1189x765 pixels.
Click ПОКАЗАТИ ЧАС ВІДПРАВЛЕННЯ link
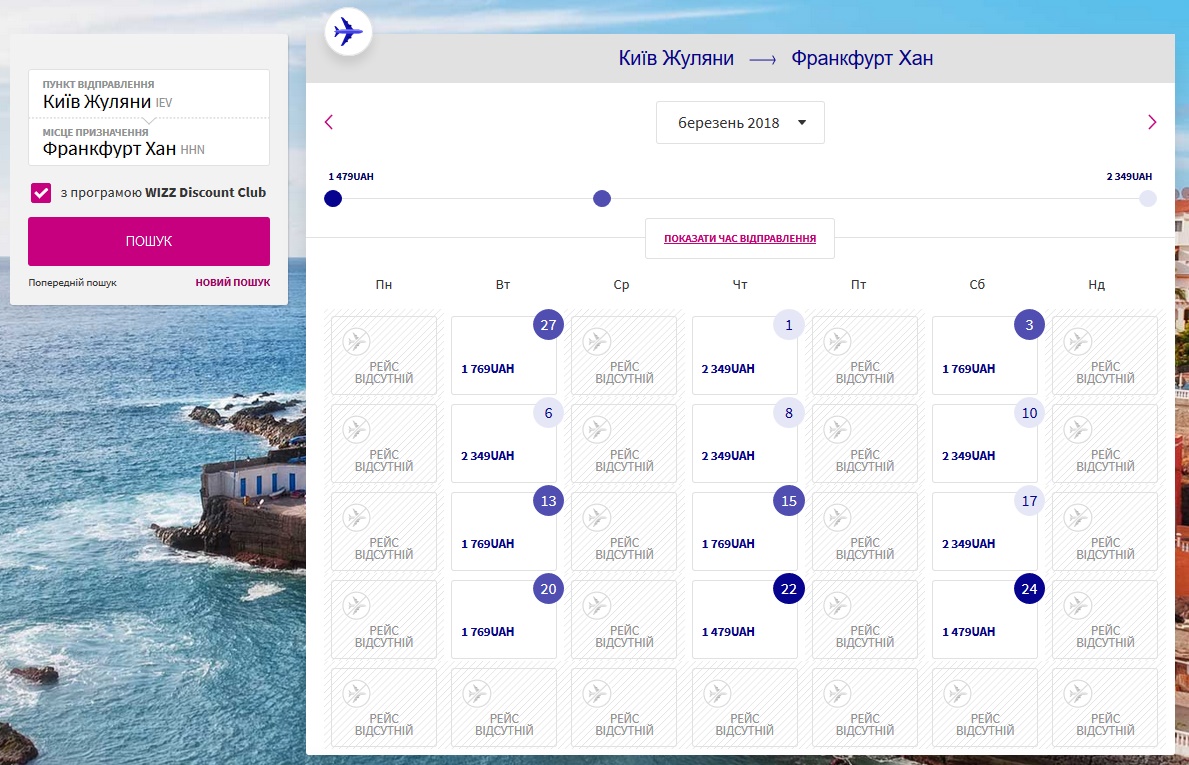[x=739, y=239]
